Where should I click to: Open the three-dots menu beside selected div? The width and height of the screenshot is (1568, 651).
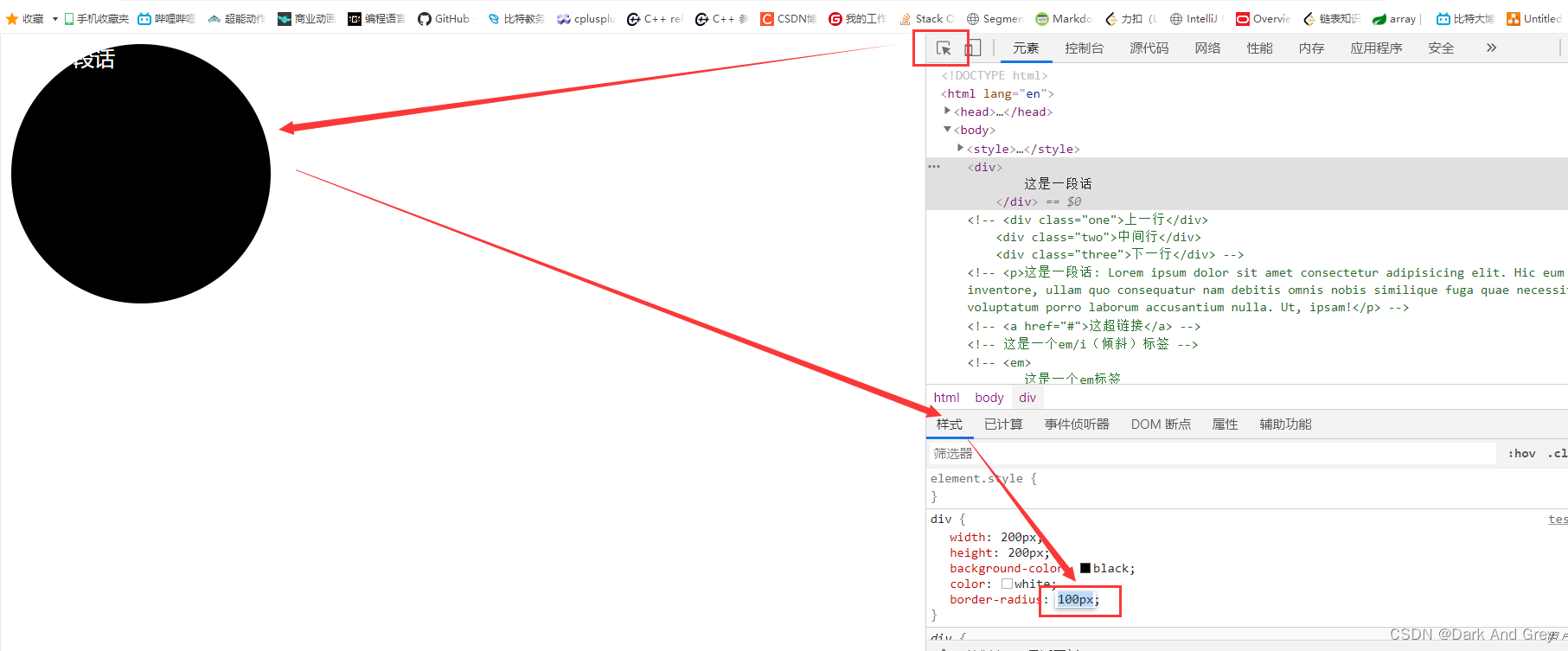pyautogui.click(x=934, y=166)
